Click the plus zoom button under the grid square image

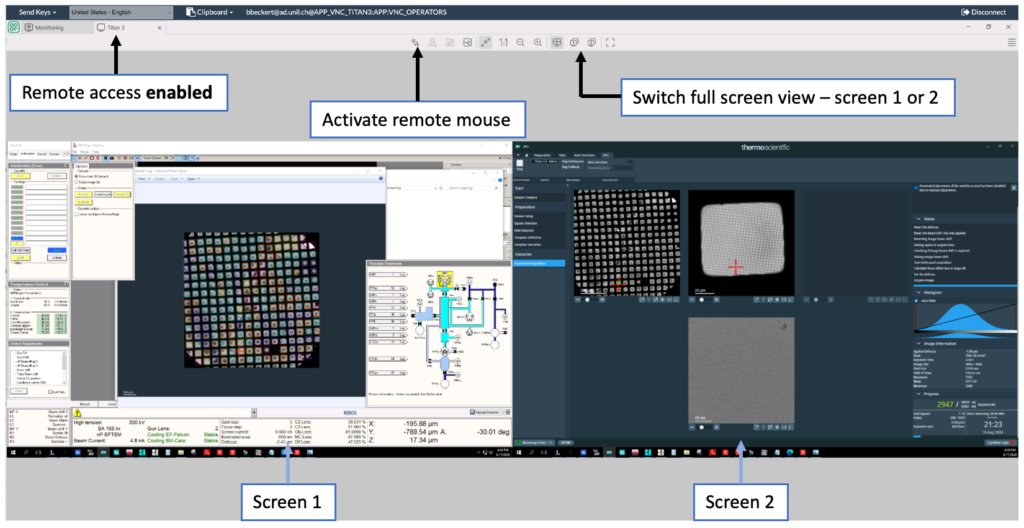[x=716, y=299]
